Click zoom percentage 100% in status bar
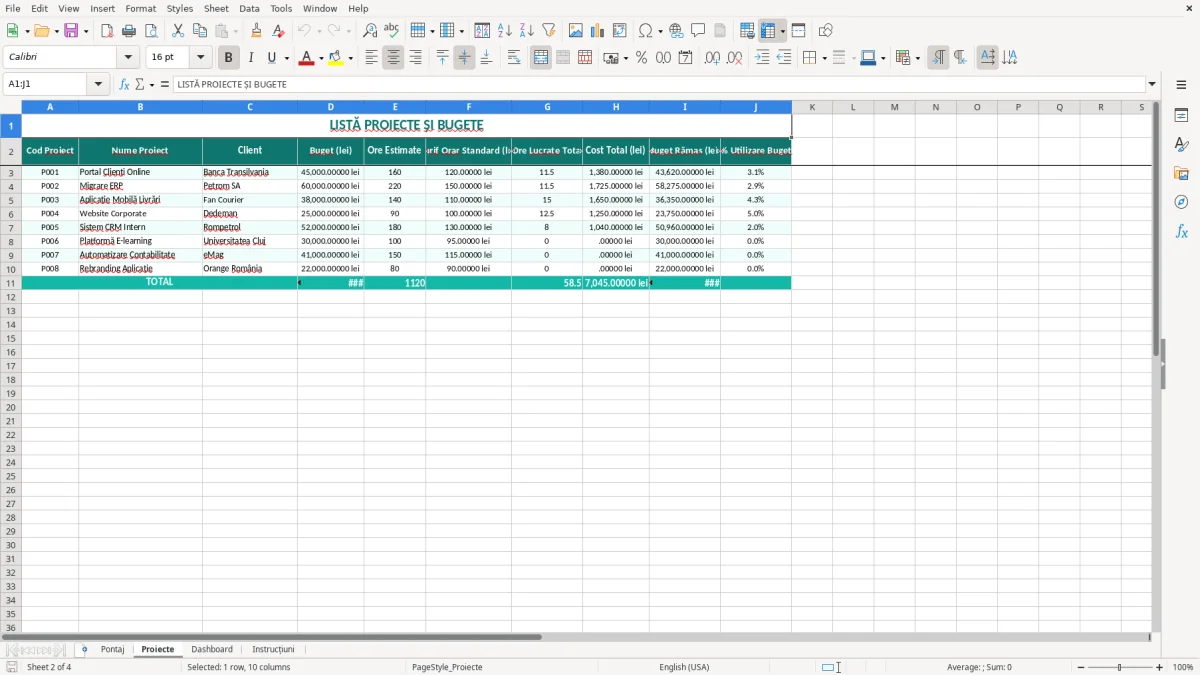The width and height of the screenshot is (1200, 675). (x=1183, y=667)
